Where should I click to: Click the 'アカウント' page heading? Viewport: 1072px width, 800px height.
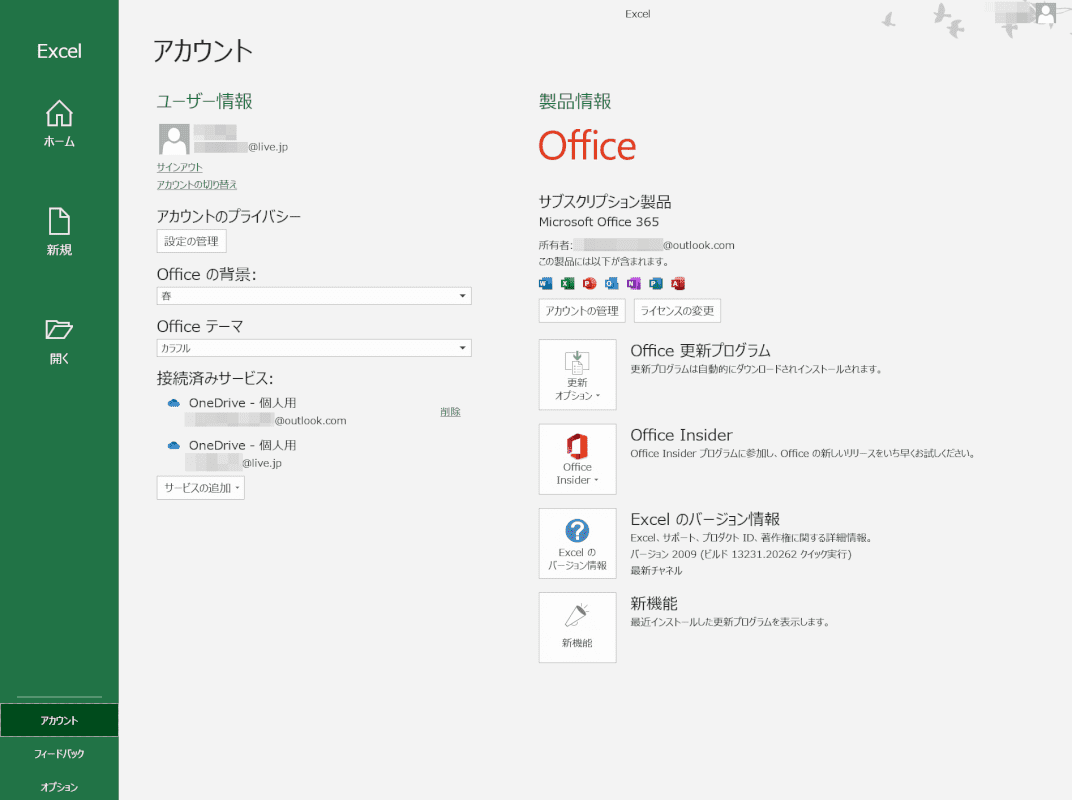click(x=203, y=51)
